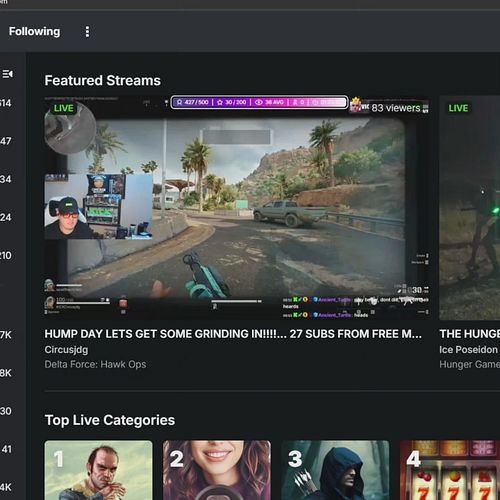Open the number 1 top live category card
This screenshot has height=500, width=500.
98,470
